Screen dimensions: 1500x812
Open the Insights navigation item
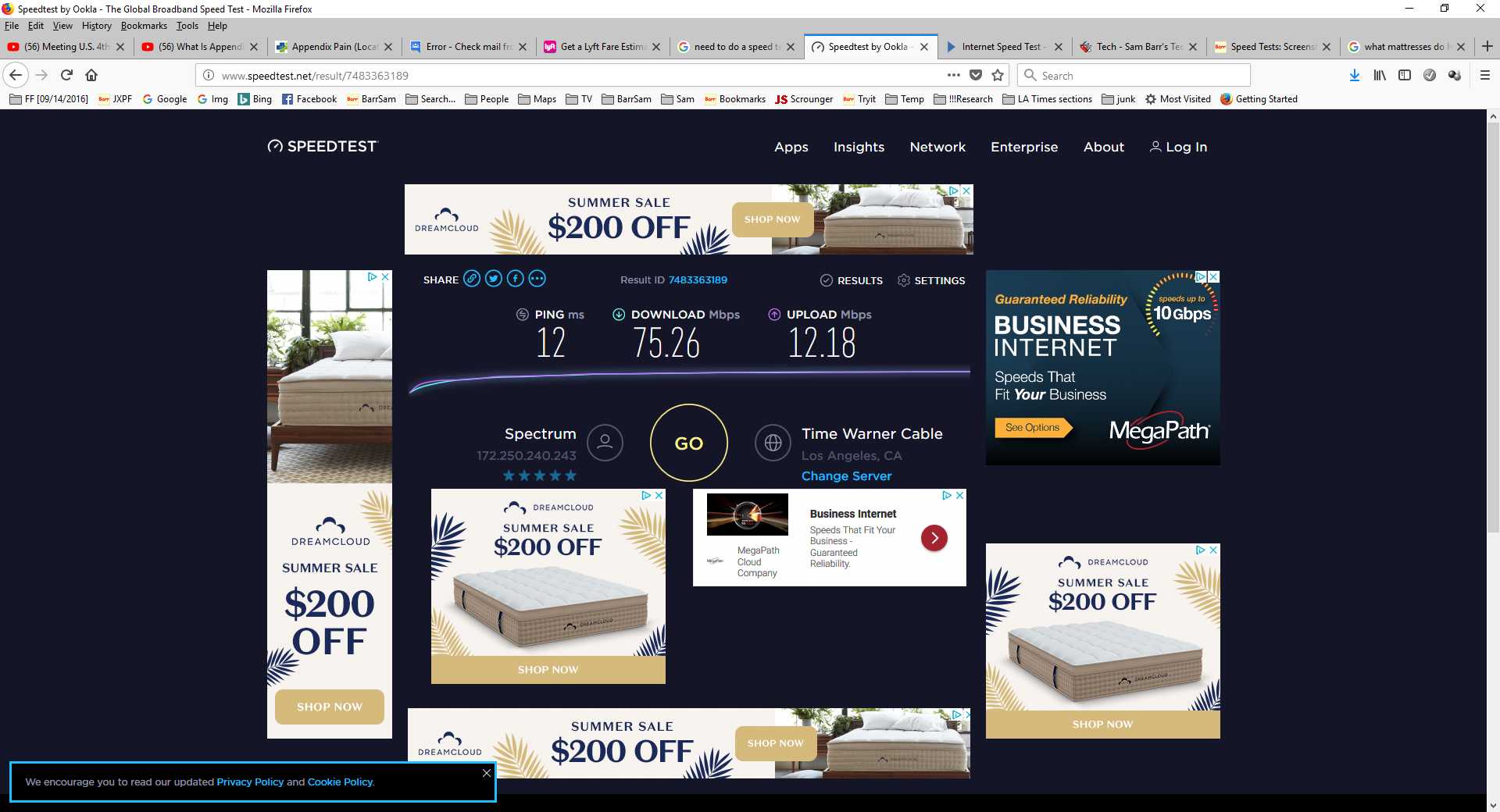tap(859, 147)
